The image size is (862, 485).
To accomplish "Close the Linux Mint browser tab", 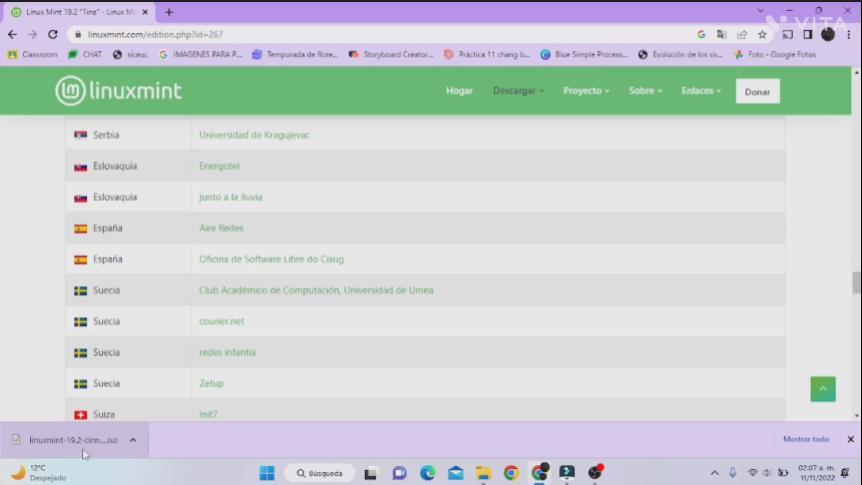I will coord(145,12).
